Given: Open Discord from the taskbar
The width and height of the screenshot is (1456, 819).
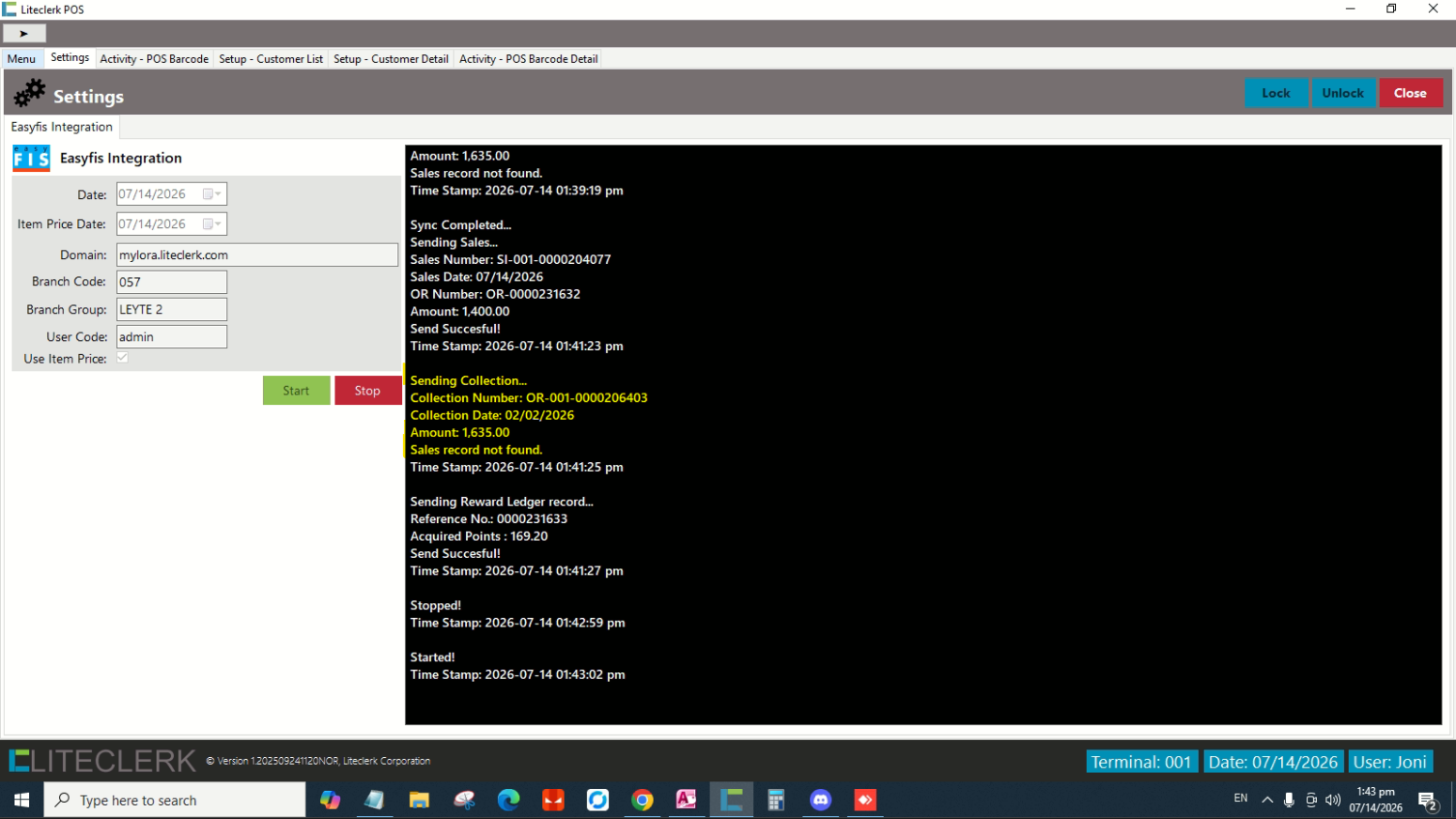Looking at the screenshot, I should coord(821,800).
